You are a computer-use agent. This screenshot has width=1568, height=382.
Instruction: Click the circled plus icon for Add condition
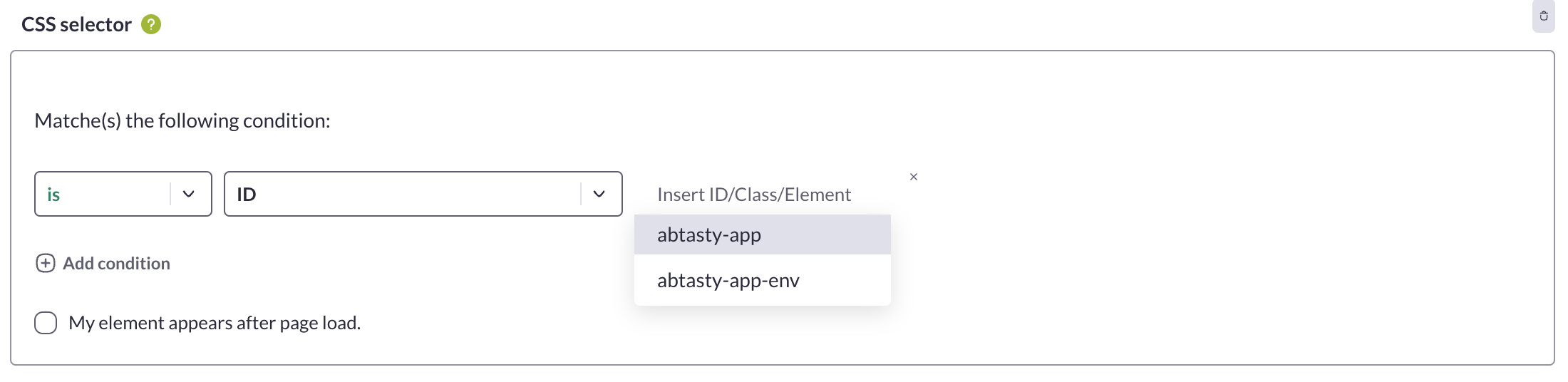tap(46, 264)
